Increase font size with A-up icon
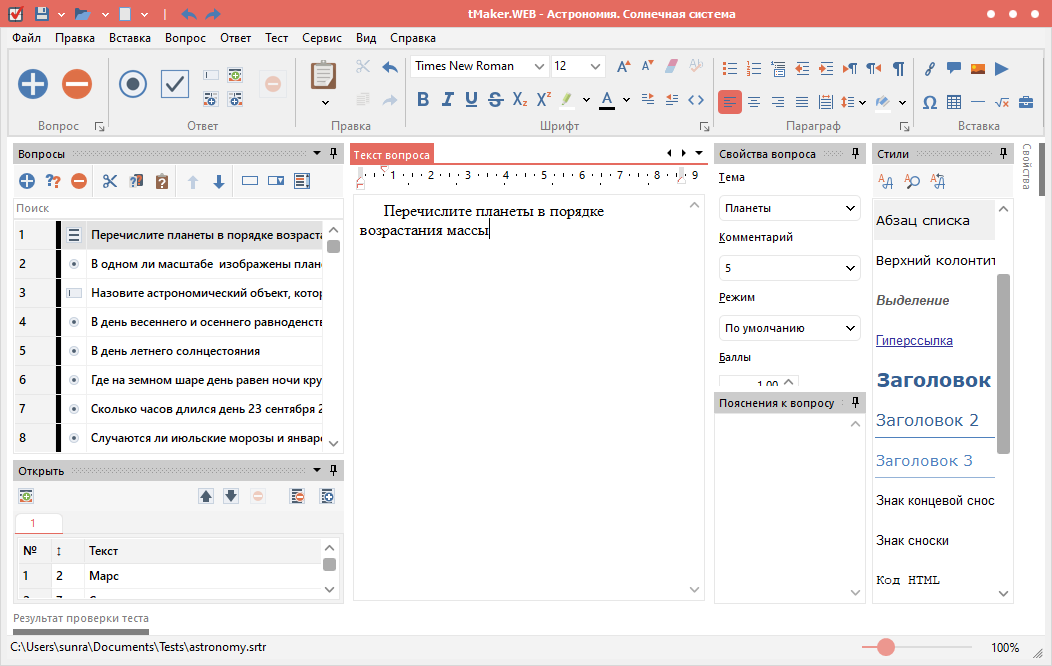The height and width of the screenshot is (666, 1052). point(623,66)
